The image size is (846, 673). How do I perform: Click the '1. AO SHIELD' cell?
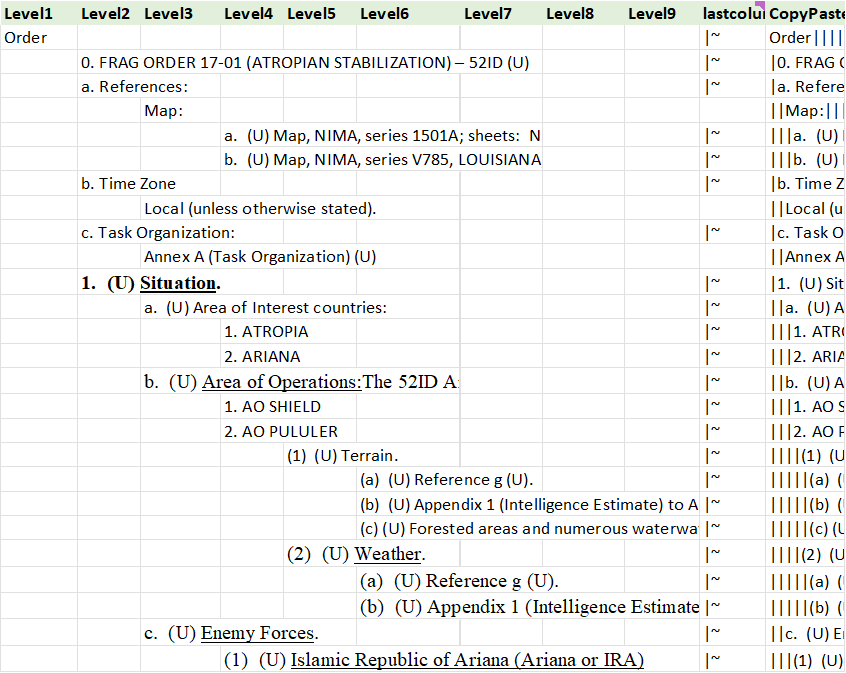272,406
